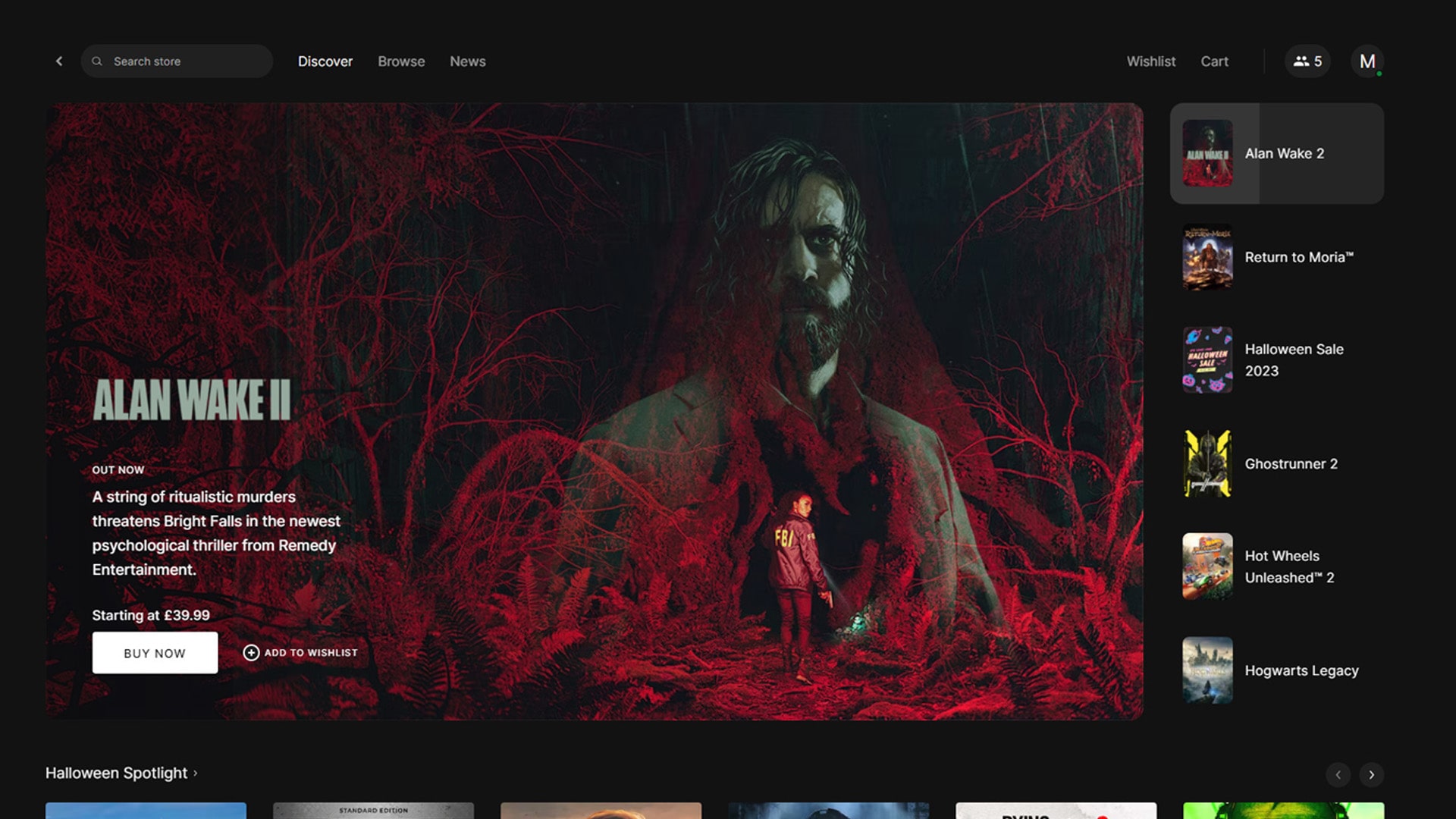Click the back arrow icon
The image size is (1456, 819).
[59, 61]
